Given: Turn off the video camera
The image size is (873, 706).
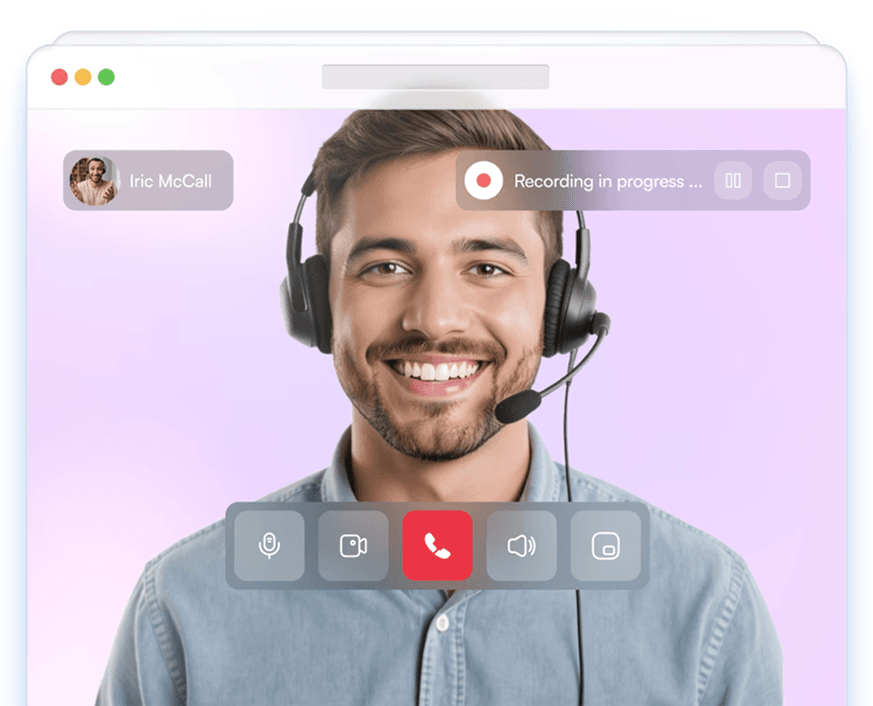Looking at the screenshot, I should [352, 547].
